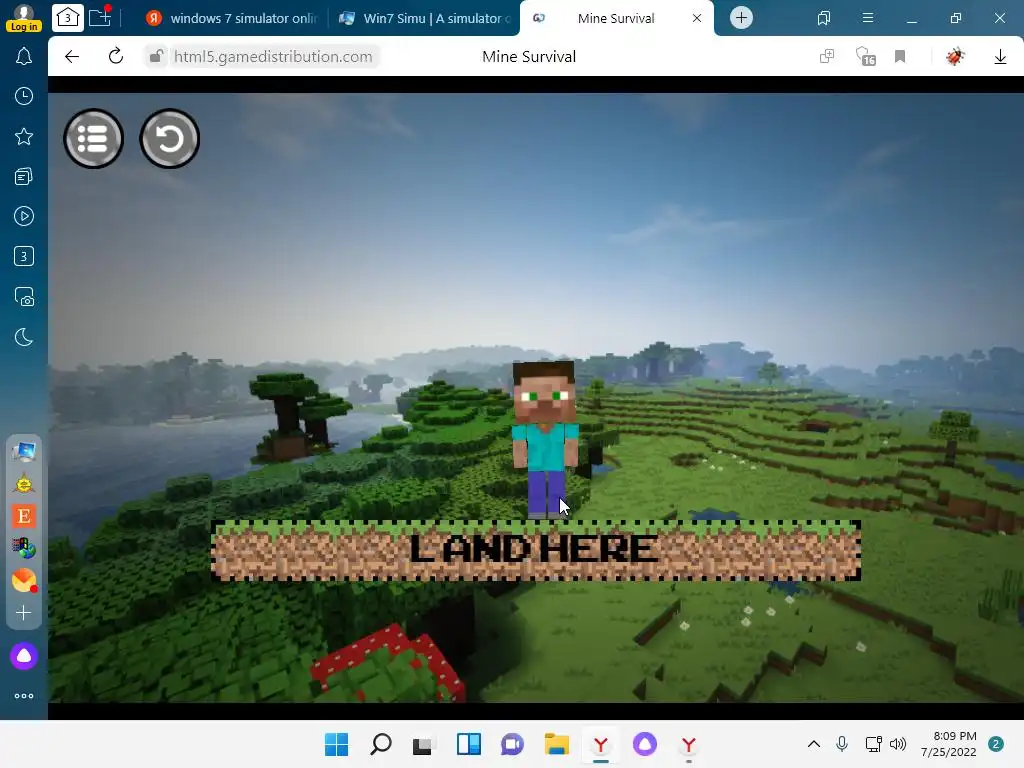Click the LAND HERE dirt platform

coord(536,551)
